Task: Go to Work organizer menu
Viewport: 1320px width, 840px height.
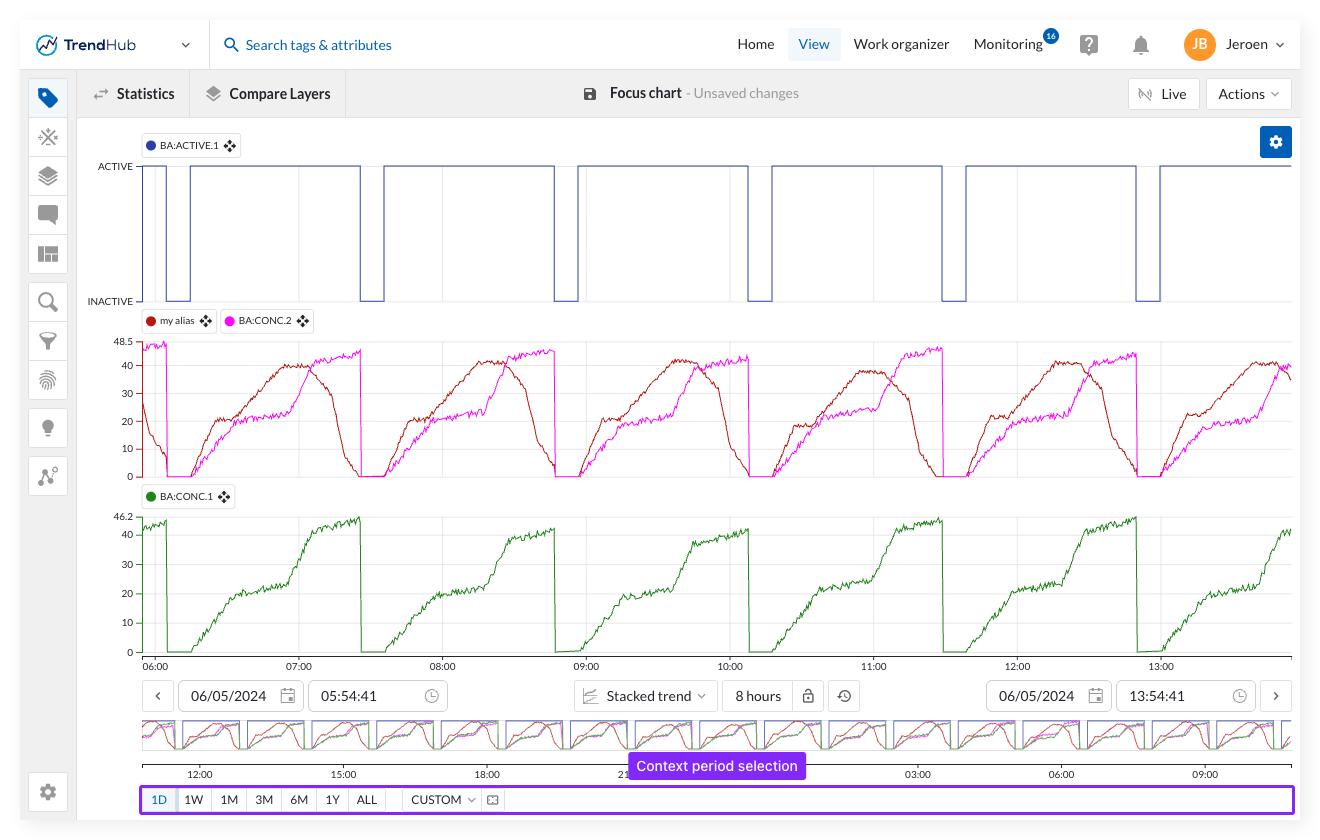Action: click(901, 44)
